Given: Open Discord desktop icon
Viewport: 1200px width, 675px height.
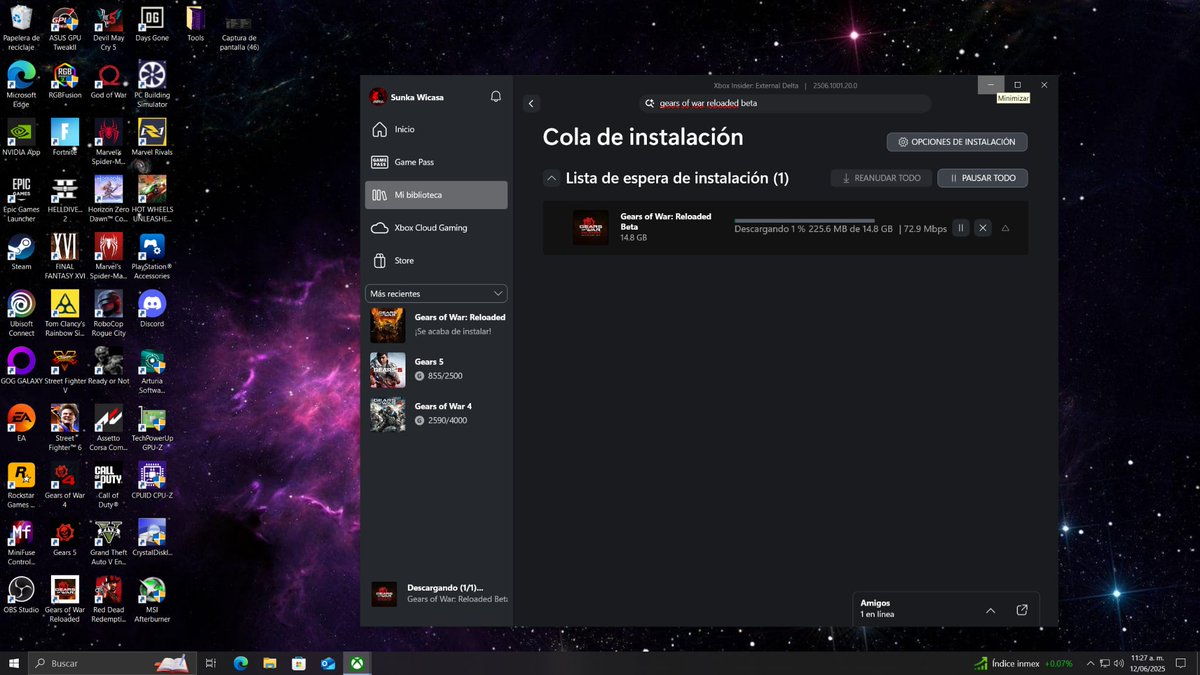Looking at the screenshot, I should [x=152, y=309].
